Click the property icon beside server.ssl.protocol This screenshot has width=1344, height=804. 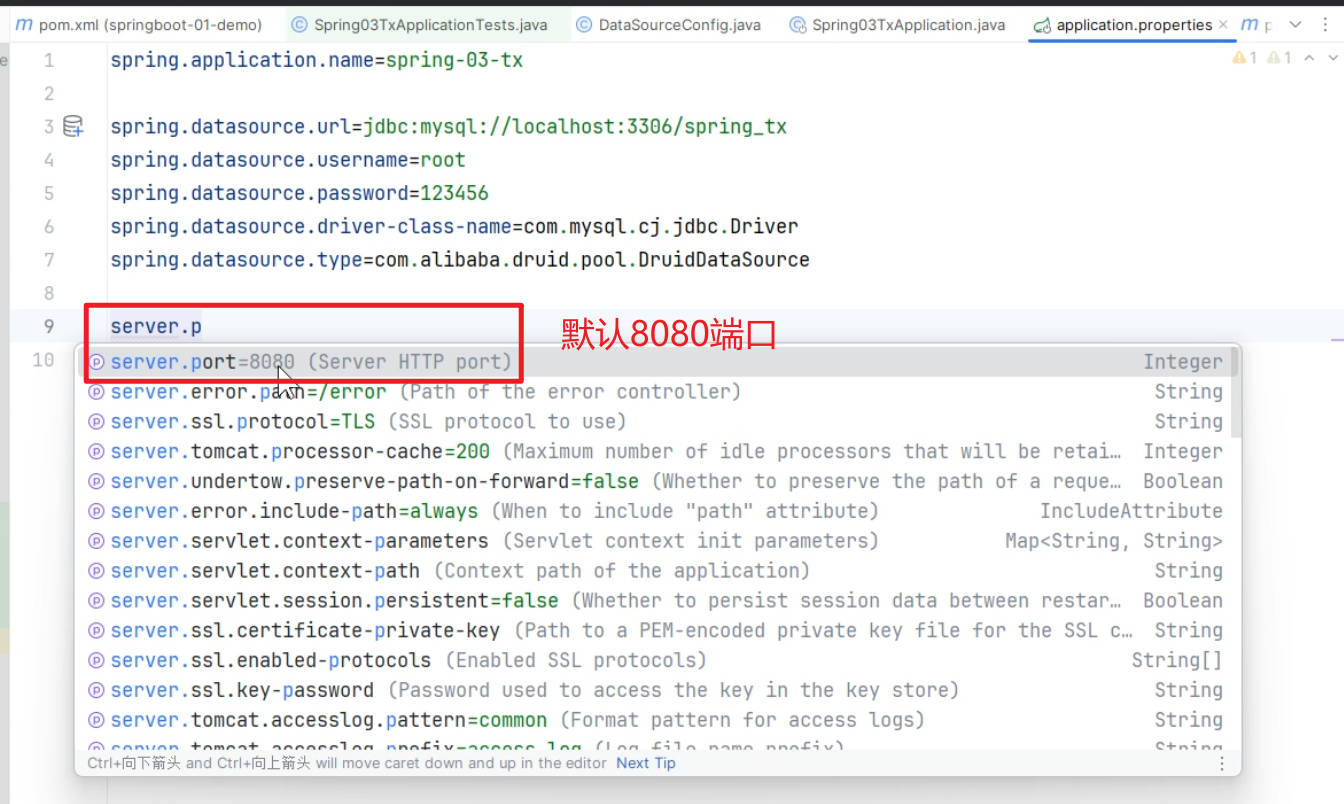[97, 422]
